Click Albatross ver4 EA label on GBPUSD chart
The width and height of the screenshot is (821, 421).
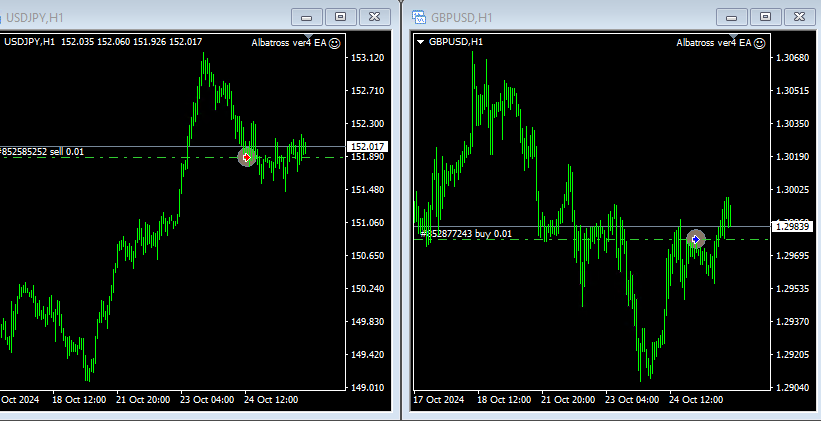714,43
